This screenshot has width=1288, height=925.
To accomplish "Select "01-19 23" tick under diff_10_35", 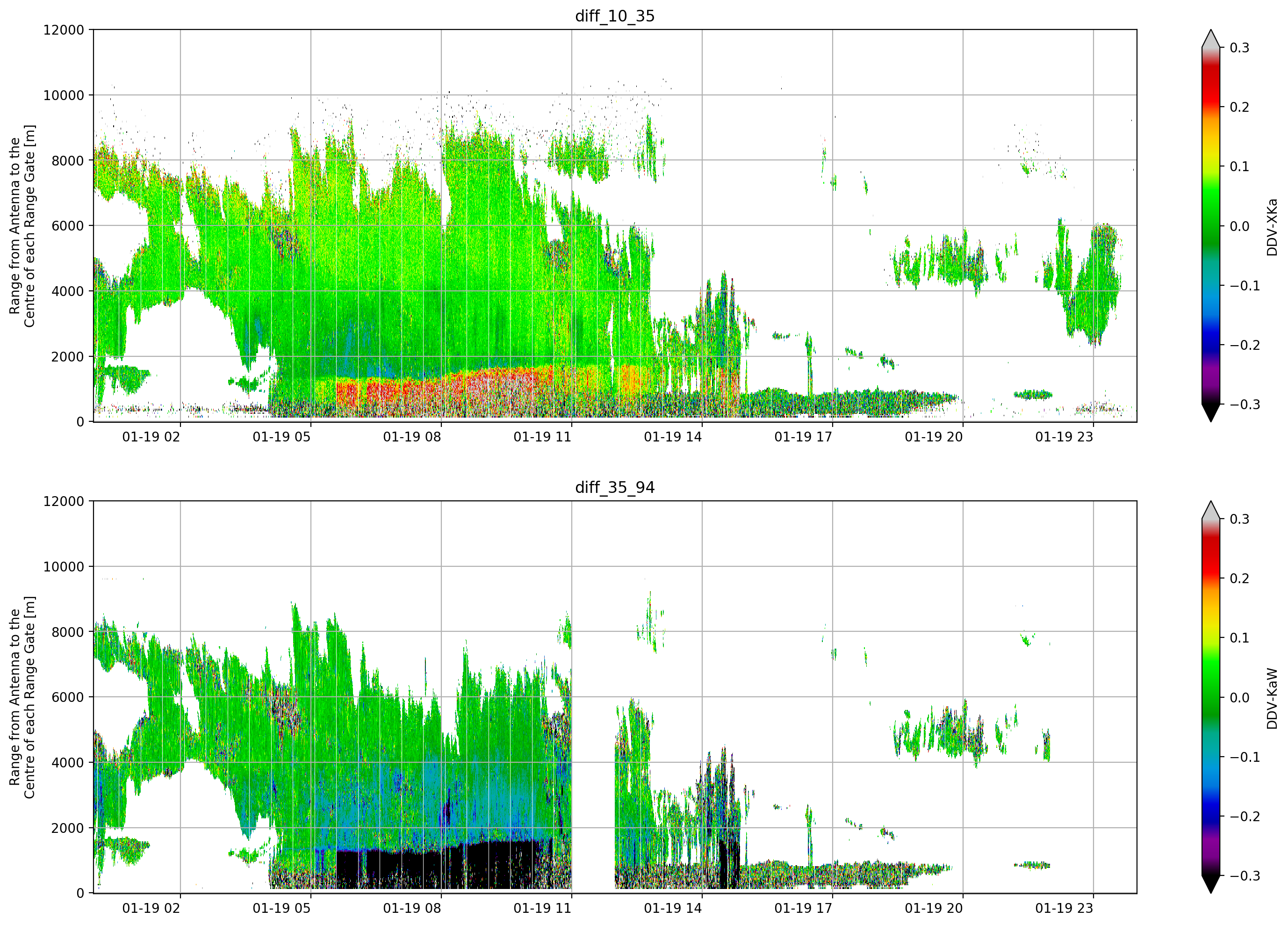I will [x=1064, y=437].
